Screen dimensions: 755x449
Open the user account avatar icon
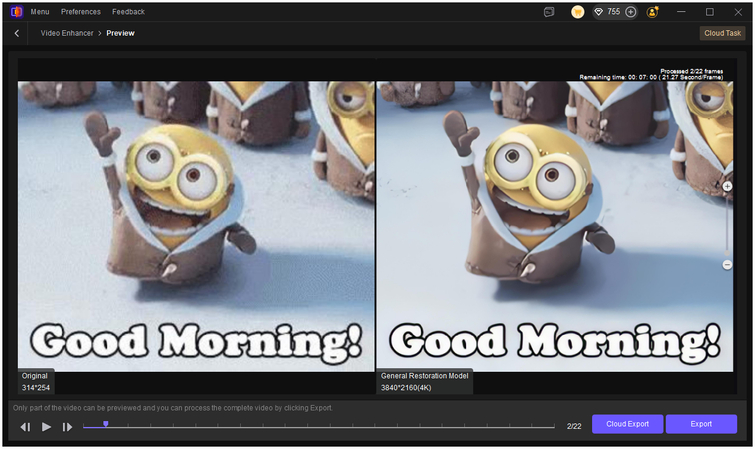[653, 12]
